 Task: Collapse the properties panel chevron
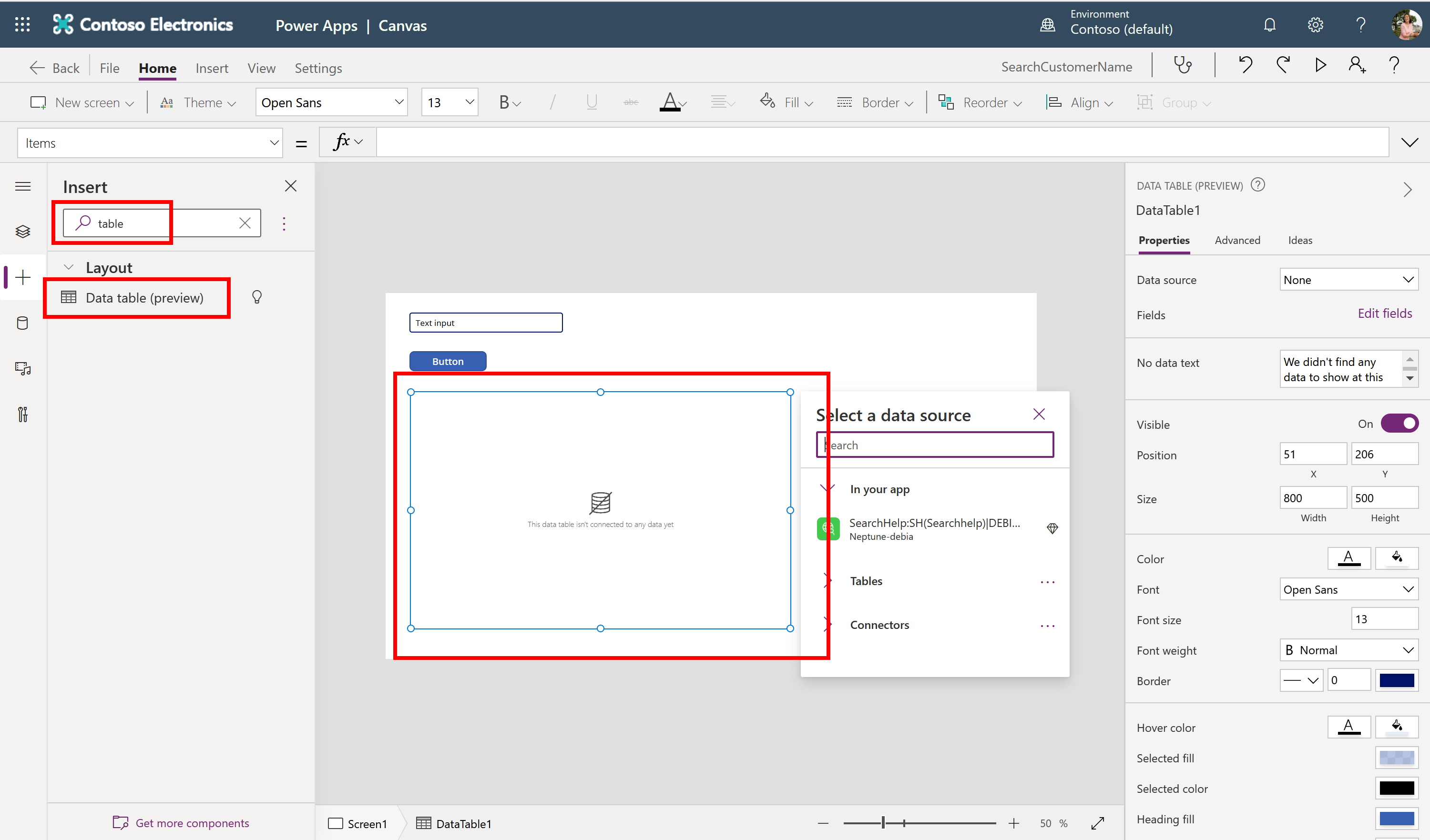point(1408,190)
